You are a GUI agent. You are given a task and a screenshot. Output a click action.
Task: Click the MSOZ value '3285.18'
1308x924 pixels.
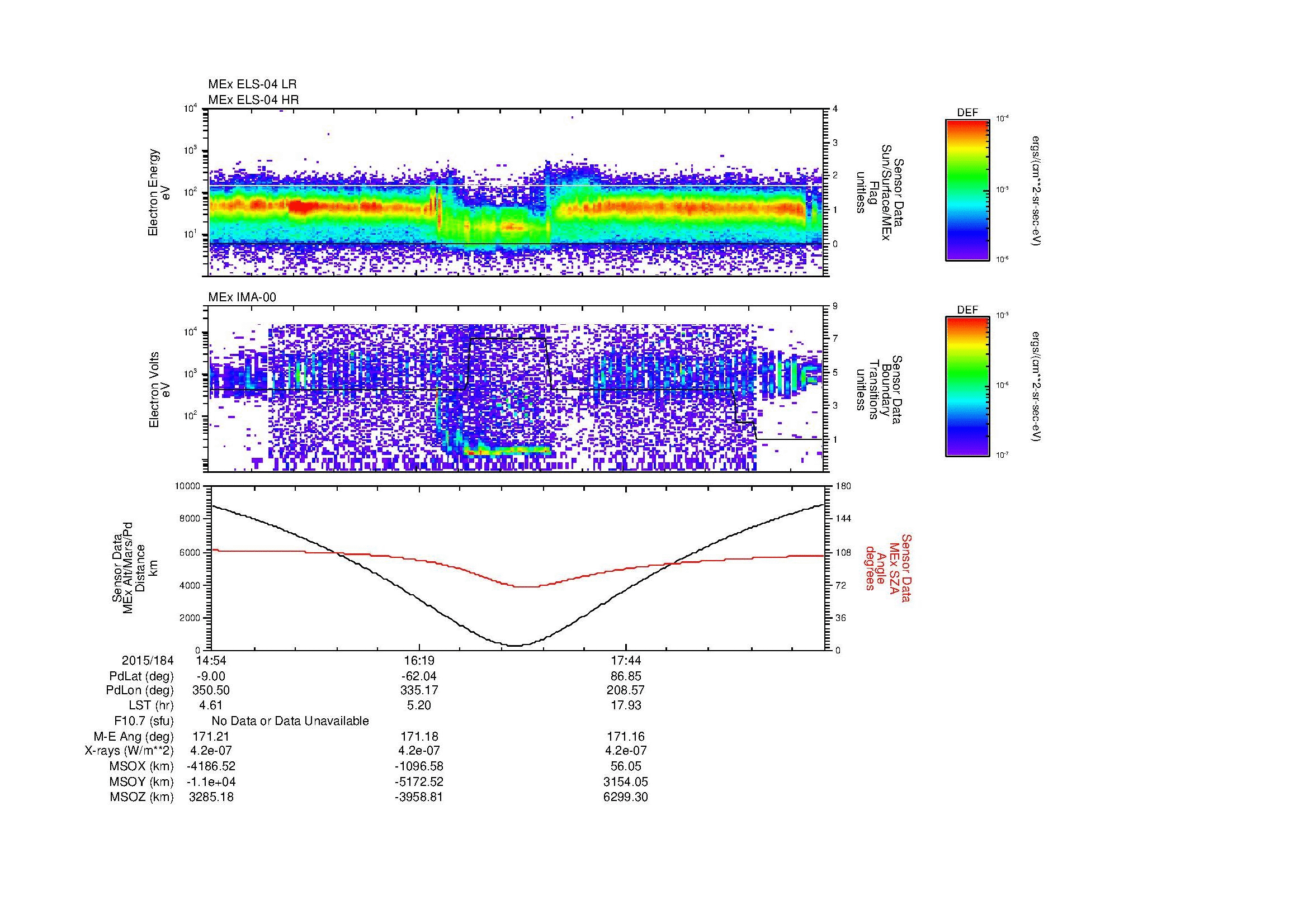tap(211, 798)
